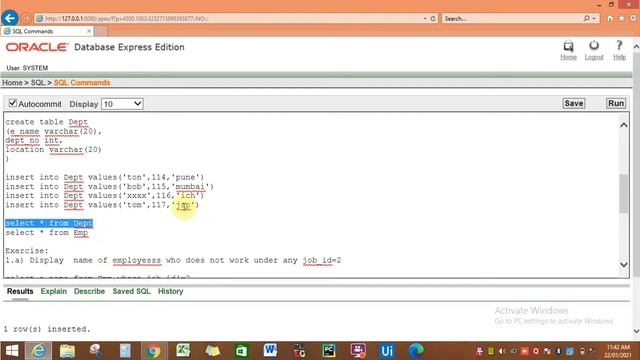Image resolution: width=640 pixels, height=360 pixels.
Task: Click the Oracle Database Express Edition logo
Action: [95, 47]
